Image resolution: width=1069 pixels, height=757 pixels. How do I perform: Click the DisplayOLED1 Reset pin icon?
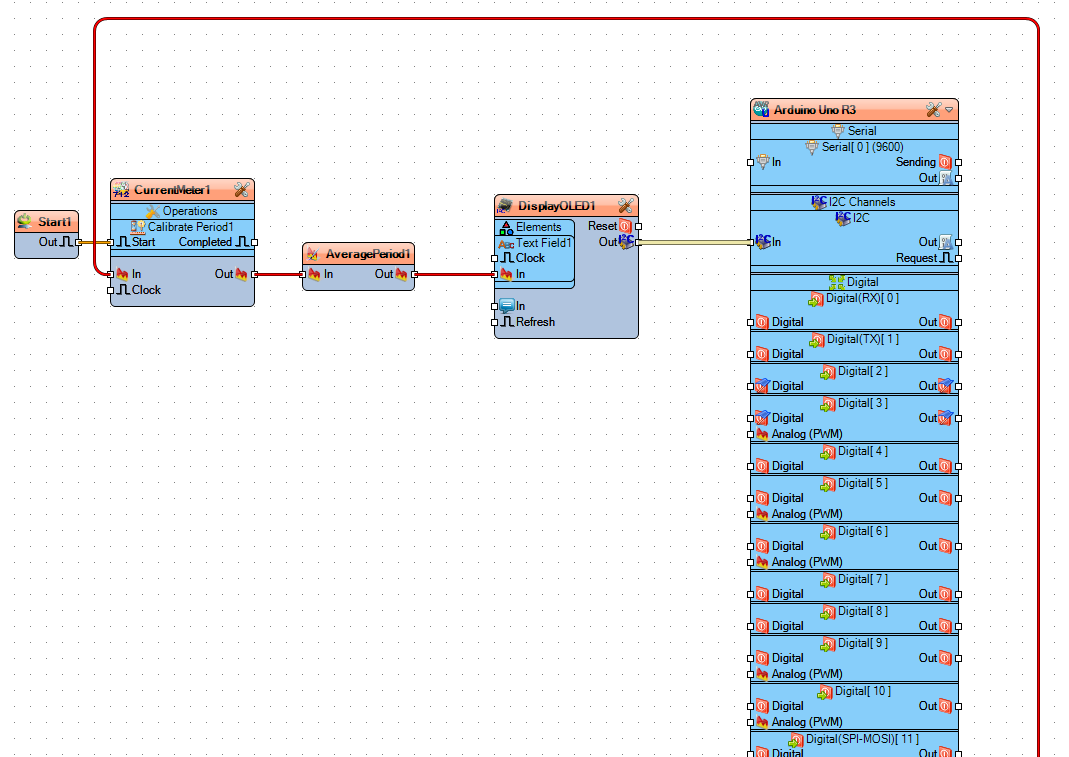point(625,226)
